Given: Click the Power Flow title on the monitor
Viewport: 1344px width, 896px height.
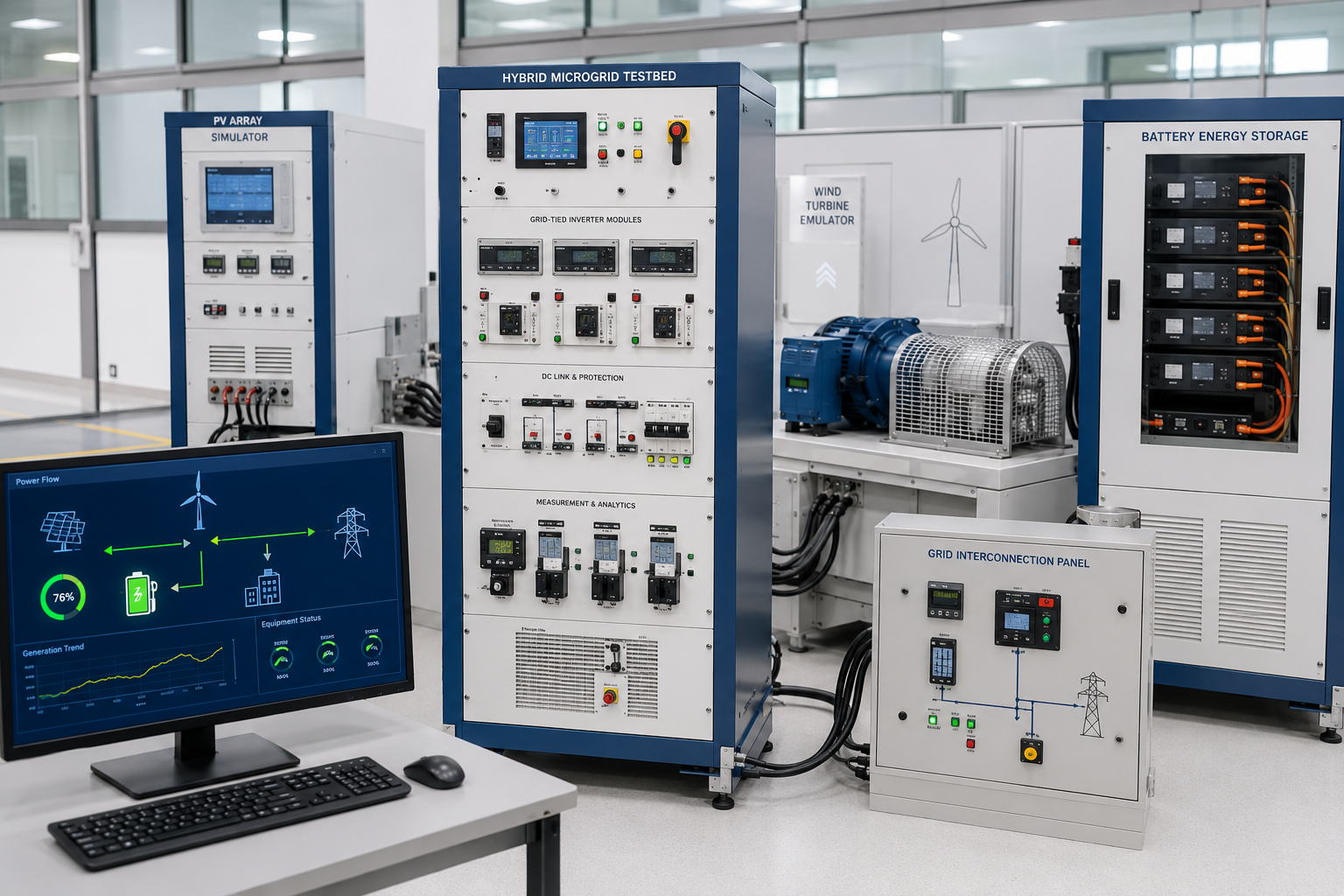Looking at the screenshot, I should 38,480.
